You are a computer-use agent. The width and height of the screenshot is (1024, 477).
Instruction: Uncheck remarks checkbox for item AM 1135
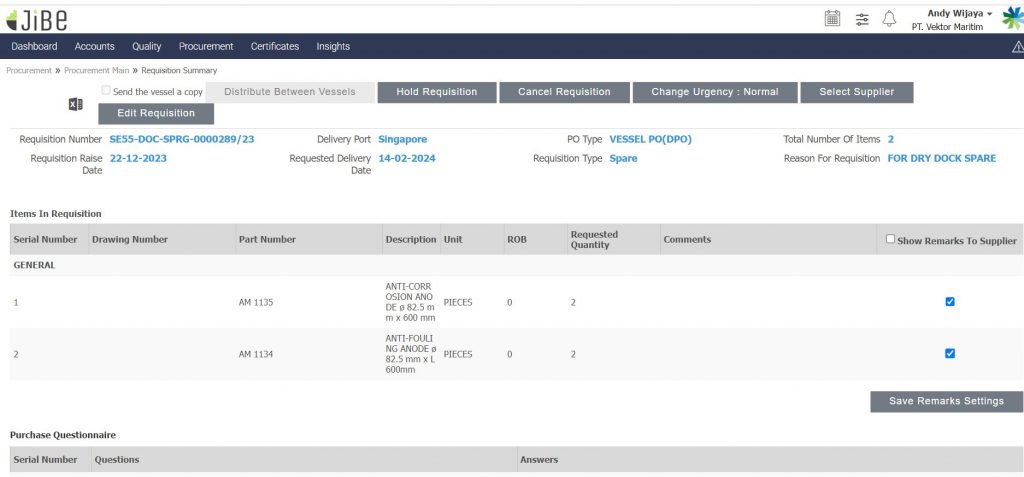pos(949,301)
